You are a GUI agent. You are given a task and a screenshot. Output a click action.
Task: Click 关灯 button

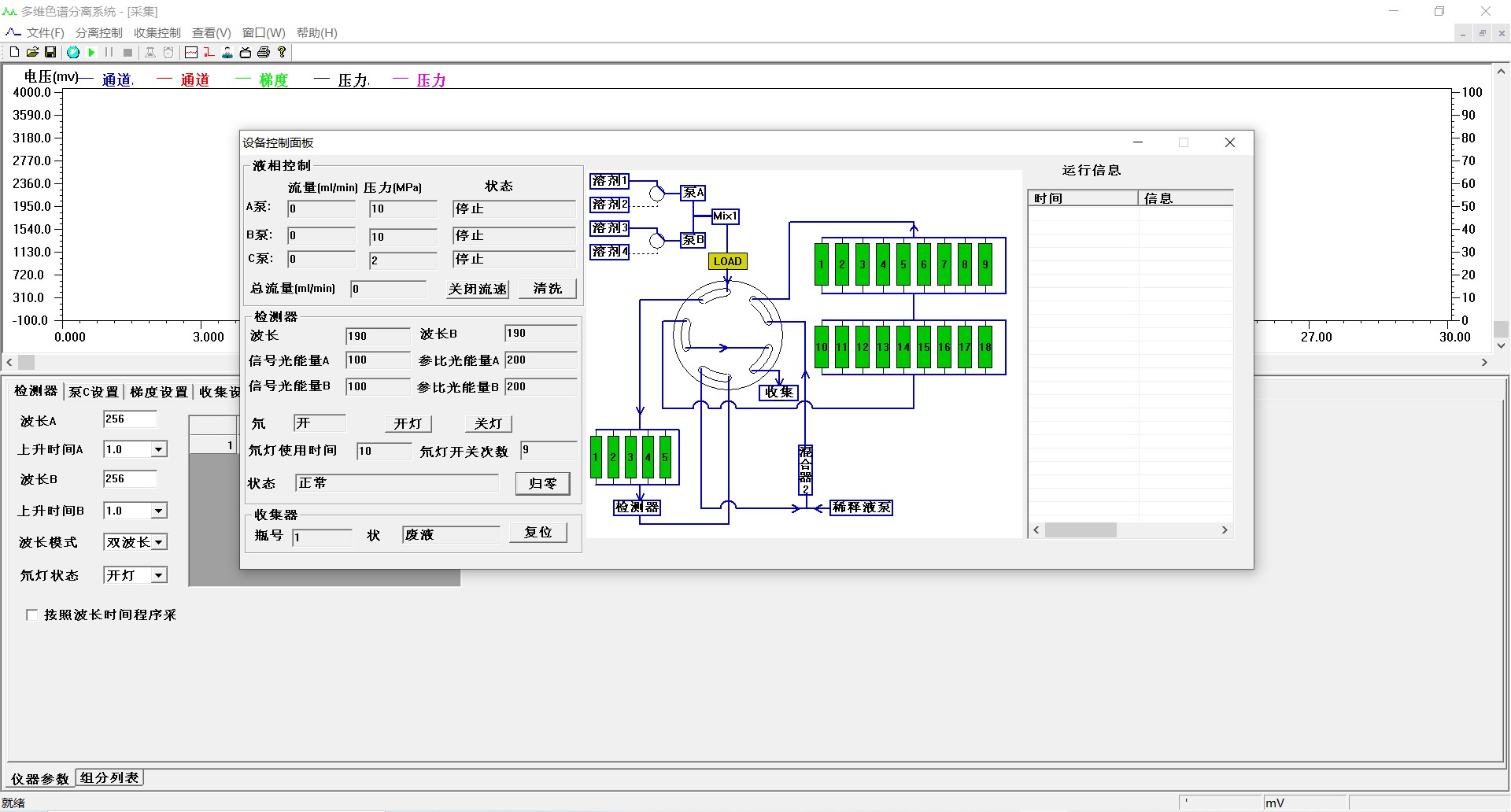[x=489, y=423]
